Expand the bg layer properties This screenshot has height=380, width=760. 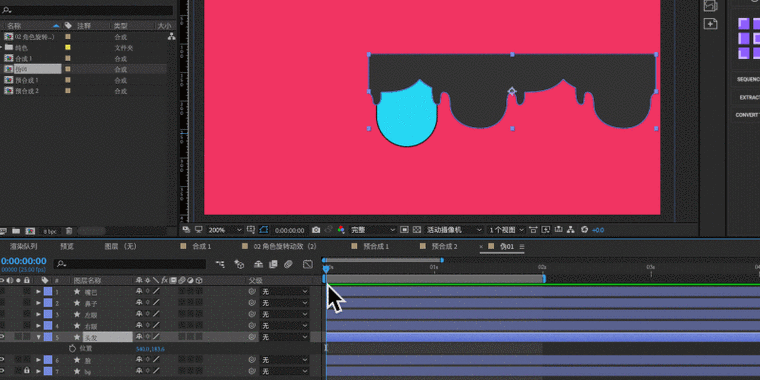38,371
